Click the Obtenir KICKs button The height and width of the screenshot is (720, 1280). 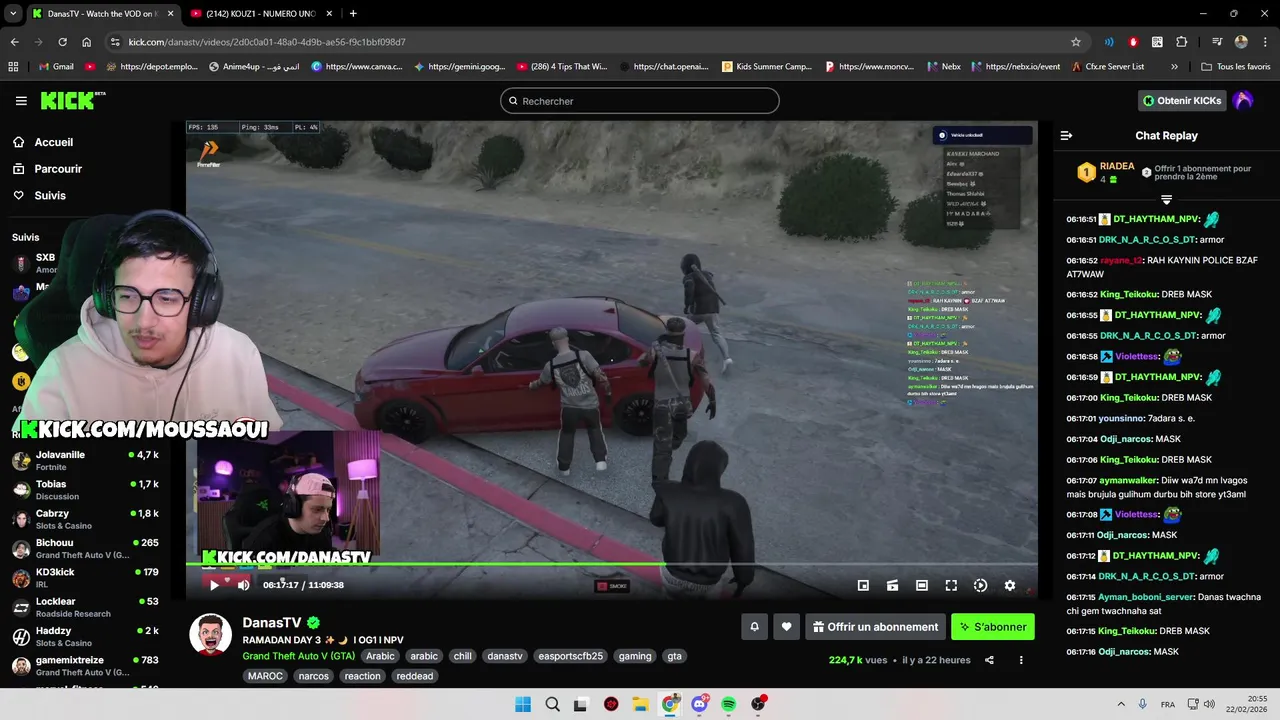(x=1182, y=101)
